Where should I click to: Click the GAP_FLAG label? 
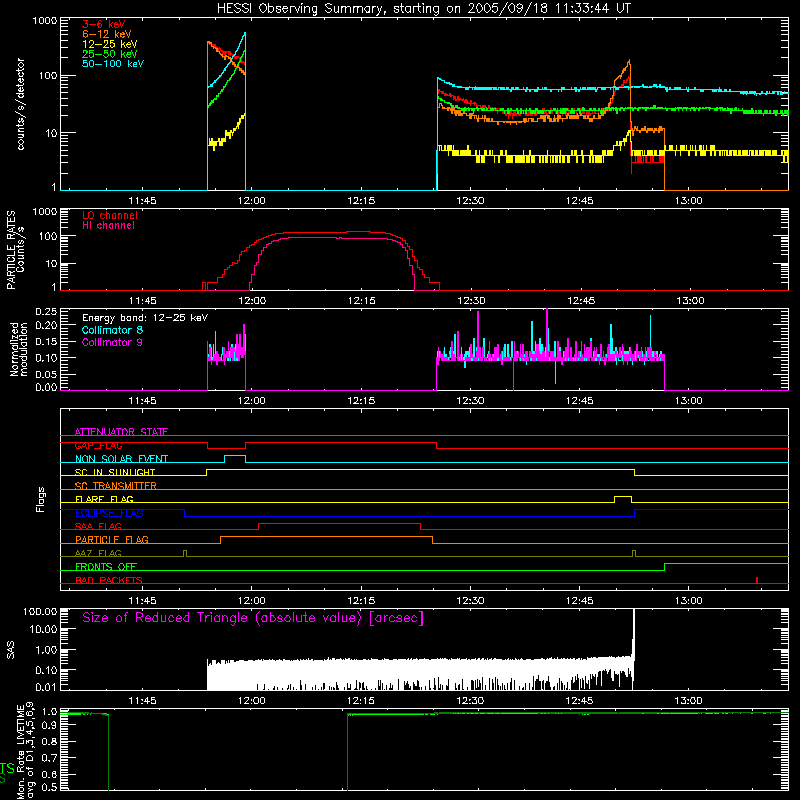click(x=98, y=445)
